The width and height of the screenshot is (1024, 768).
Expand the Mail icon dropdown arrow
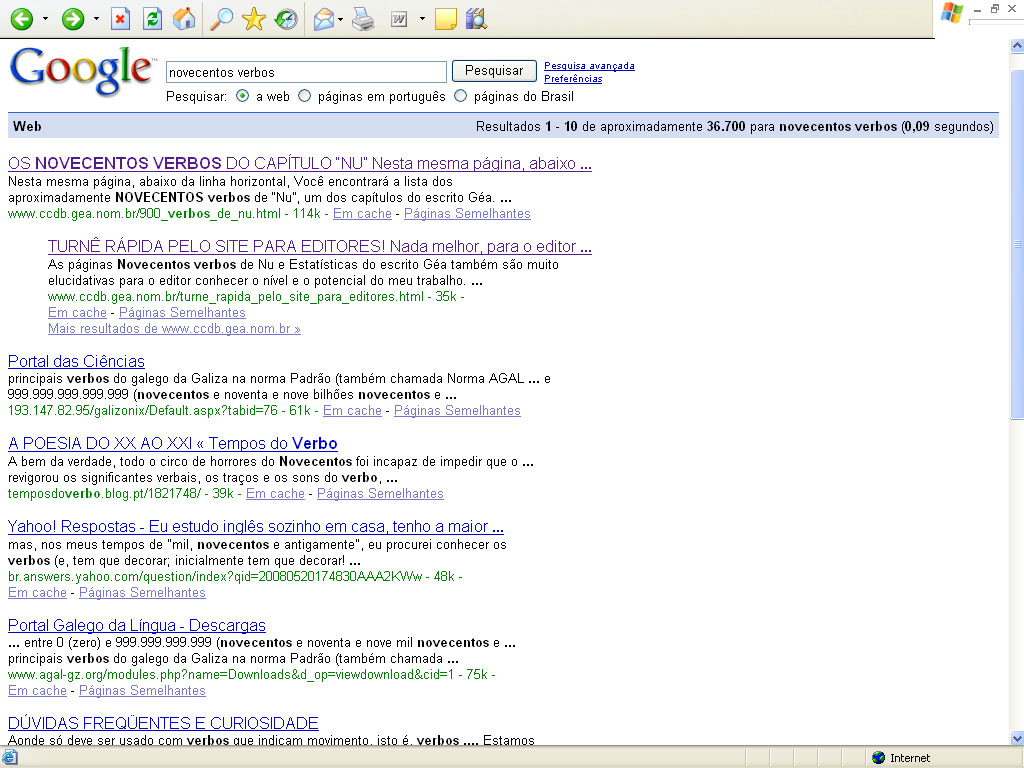pos(341,19)
